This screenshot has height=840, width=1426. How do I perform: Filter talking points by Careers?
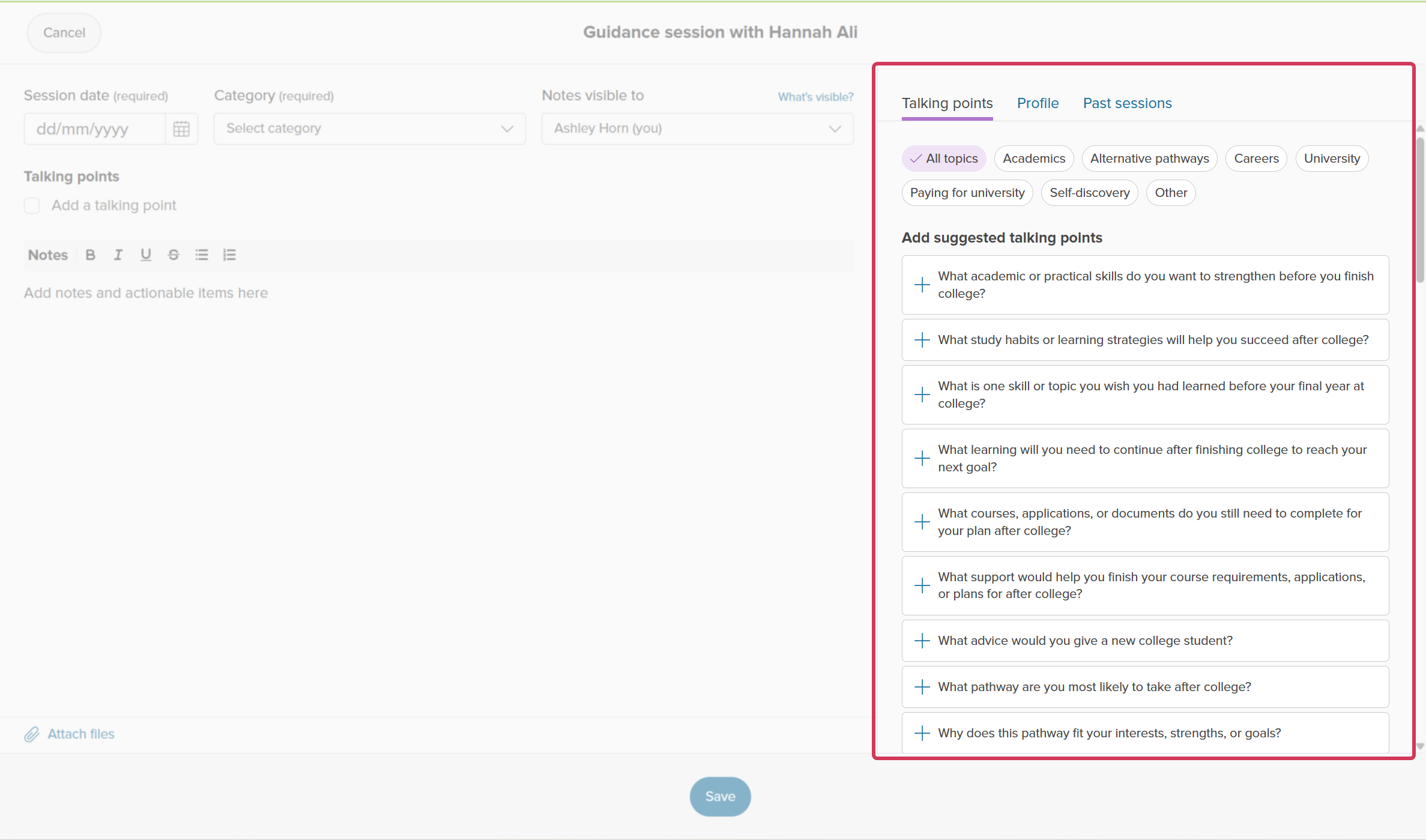coord(1256,159)
